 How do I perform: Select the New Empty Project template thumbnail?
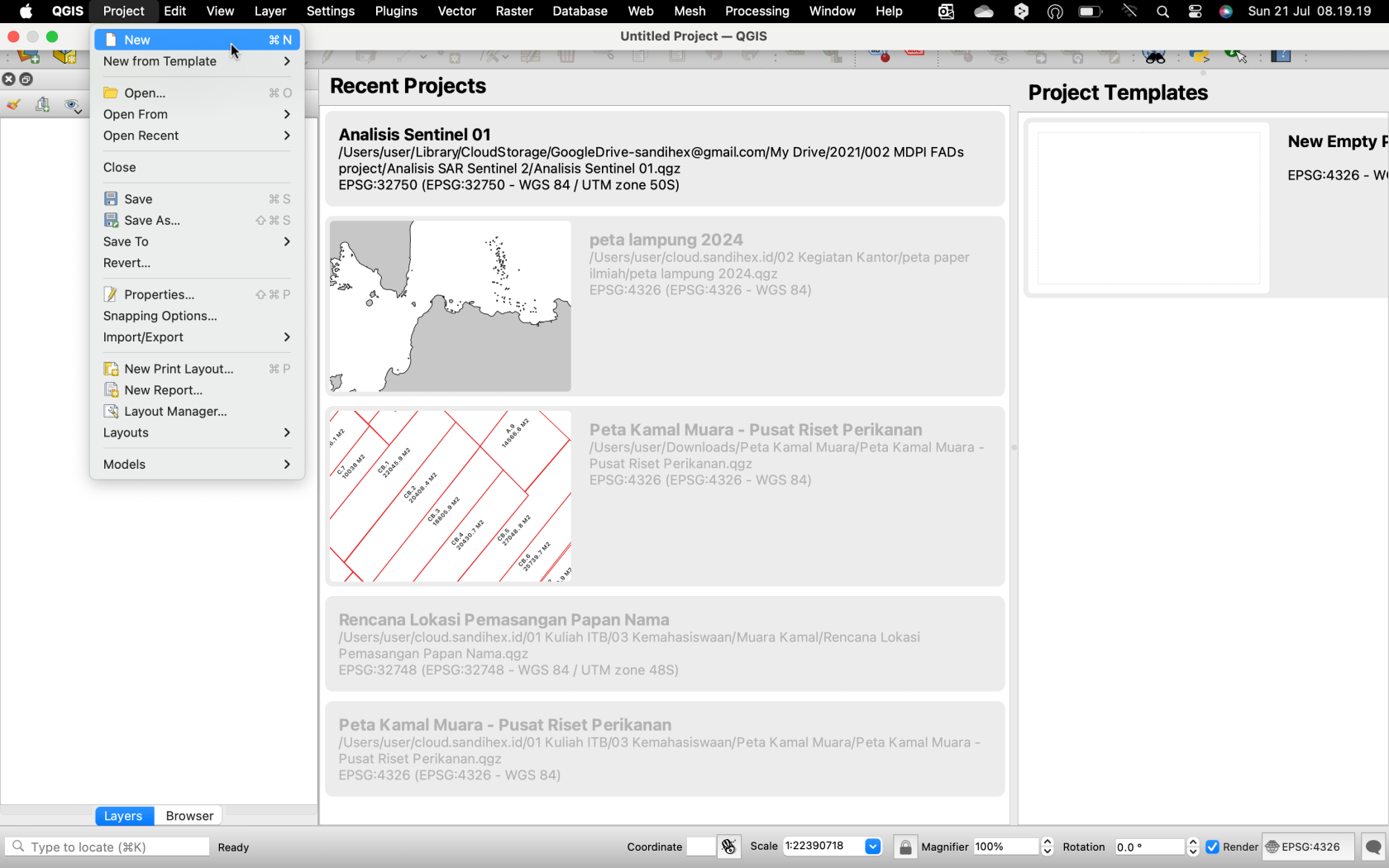coord(1148,207)
